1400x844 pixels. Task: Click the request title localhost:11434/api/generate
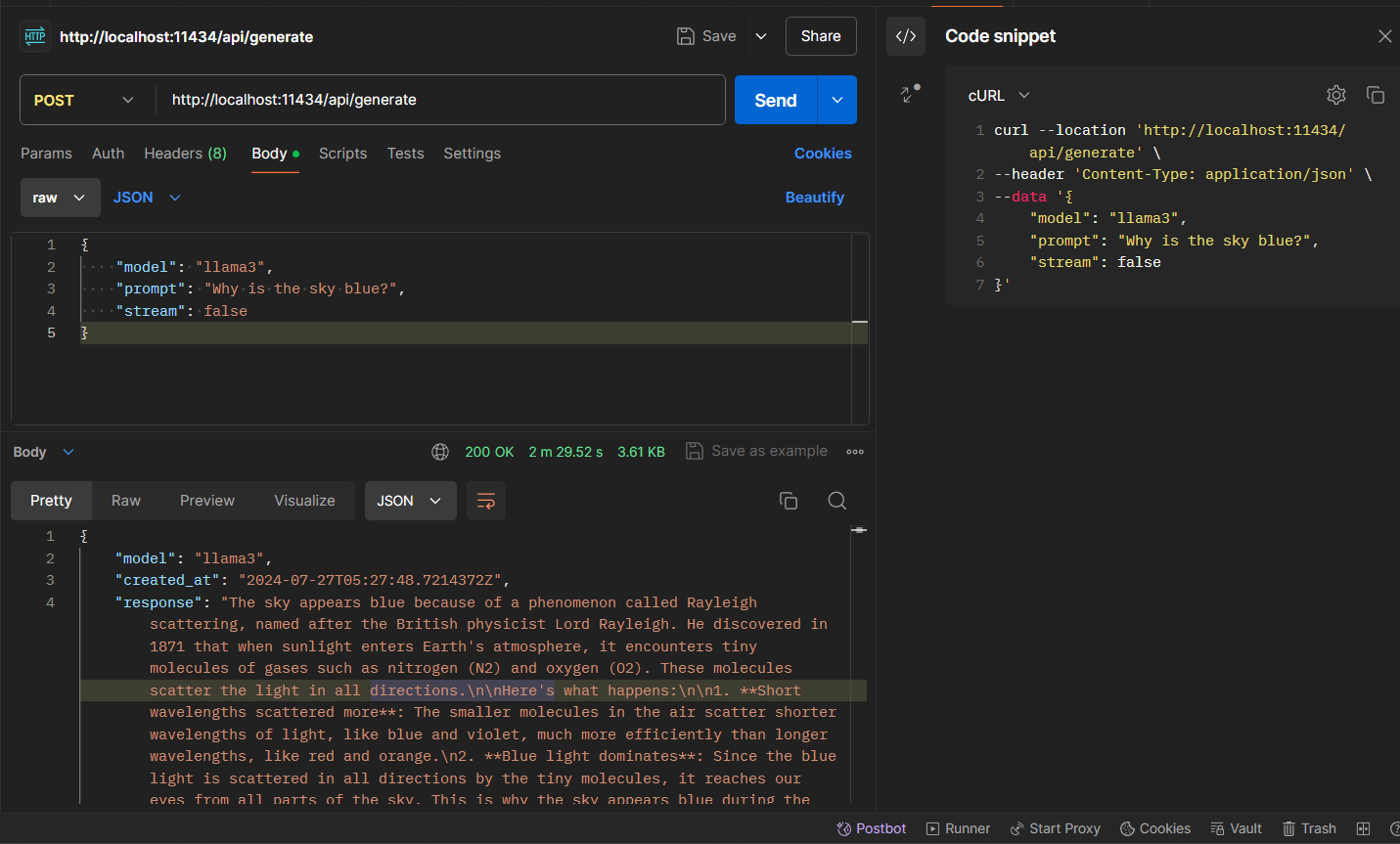[x=186, y=37]
